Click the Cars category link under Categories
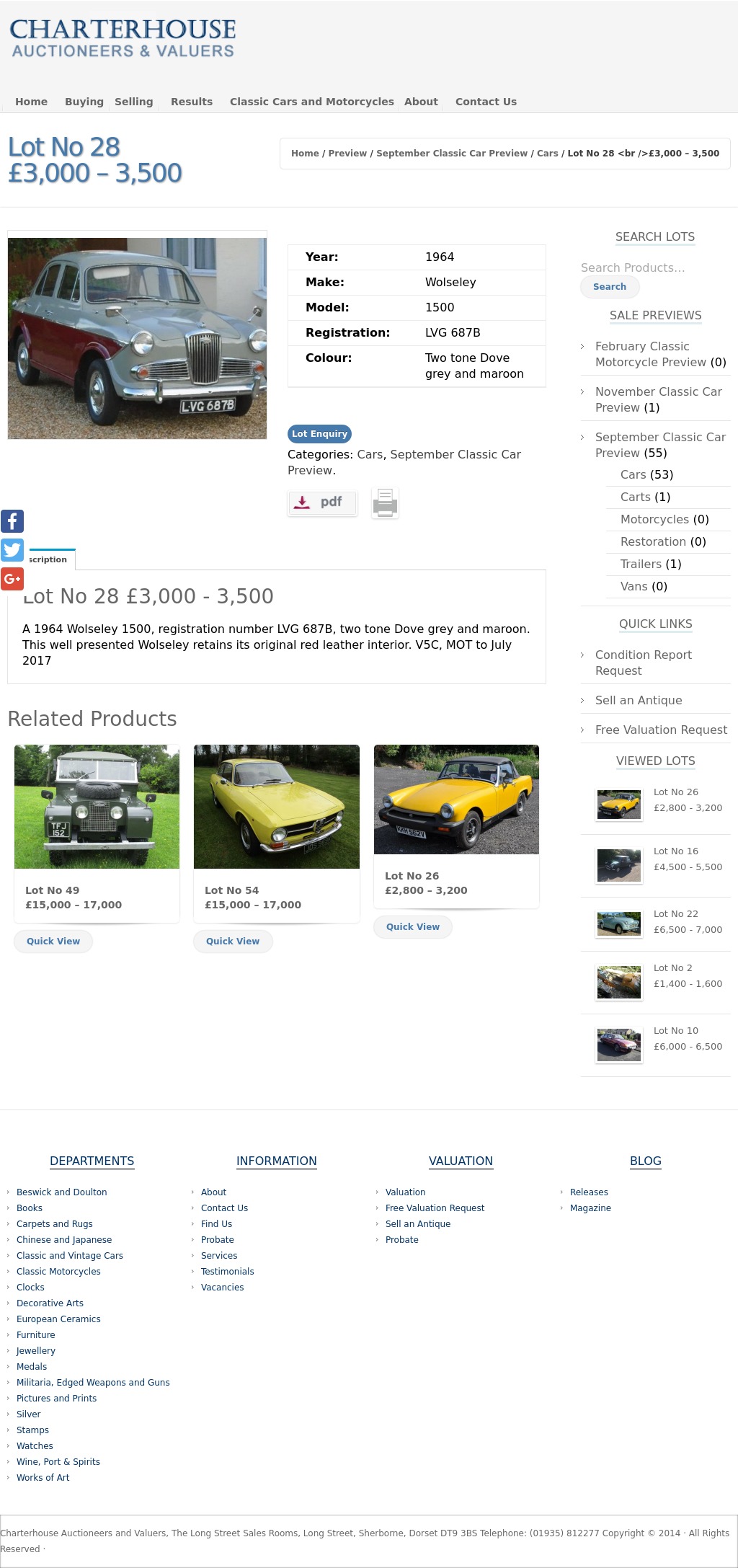The height and width of the screenshot is (1568, 738). pos(370,454)
